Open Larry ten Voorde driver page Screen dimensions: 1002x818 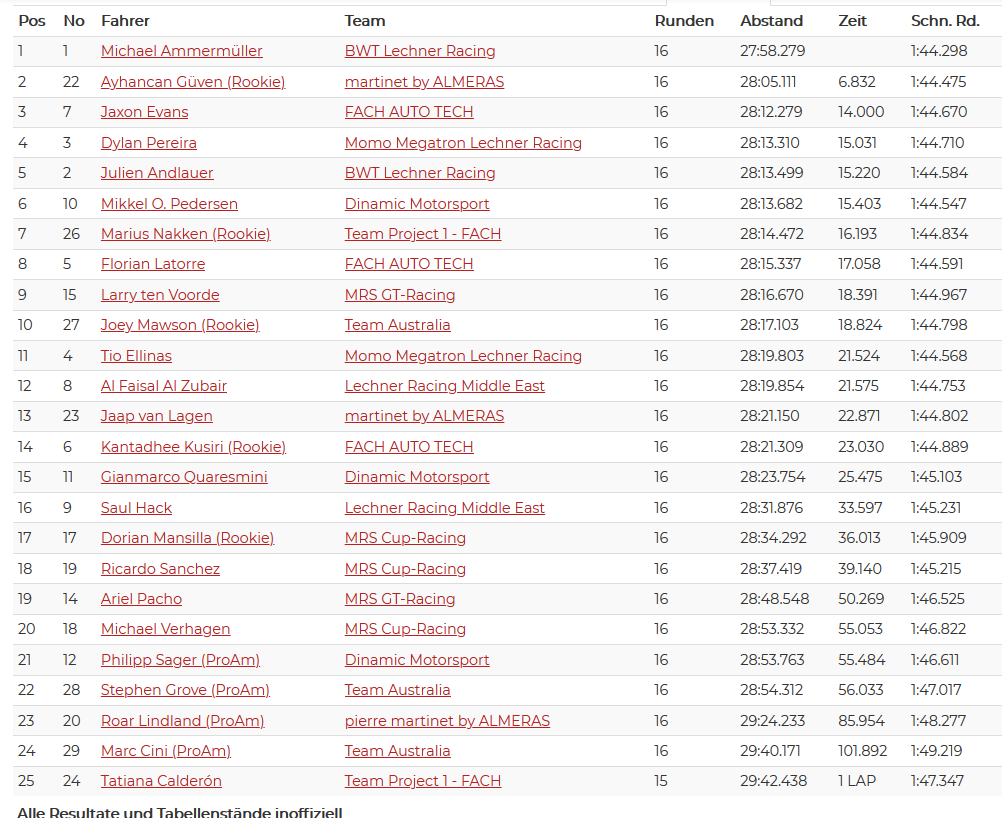[160, 295]
